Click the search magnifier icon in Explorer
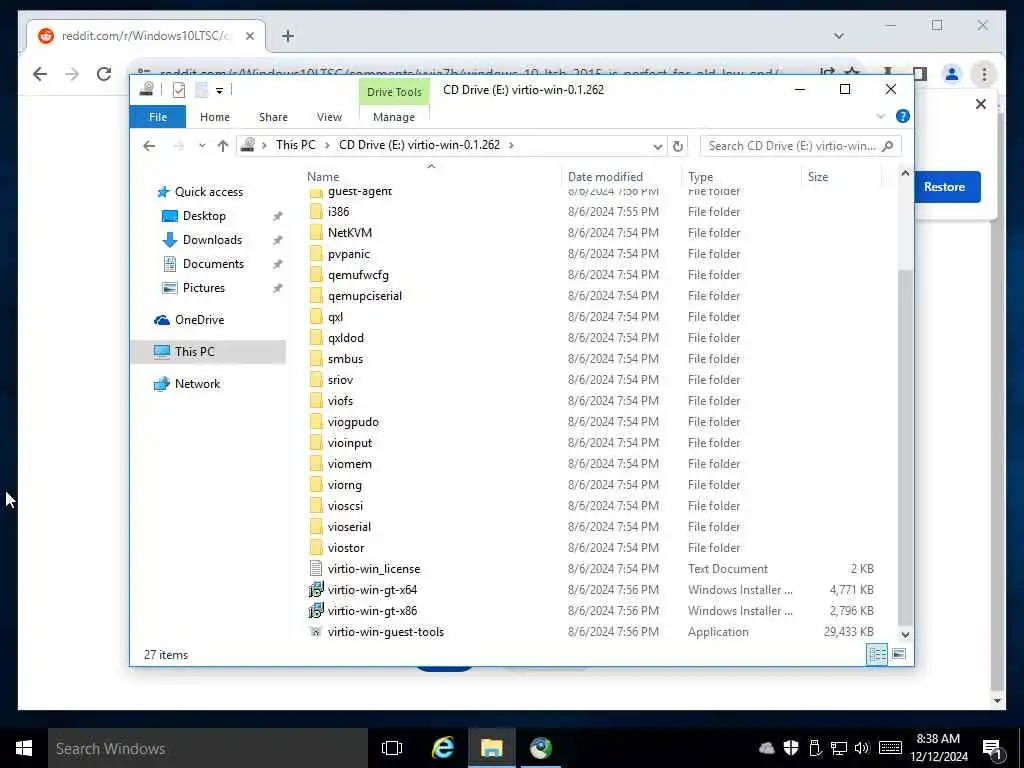 pos(888,146)
